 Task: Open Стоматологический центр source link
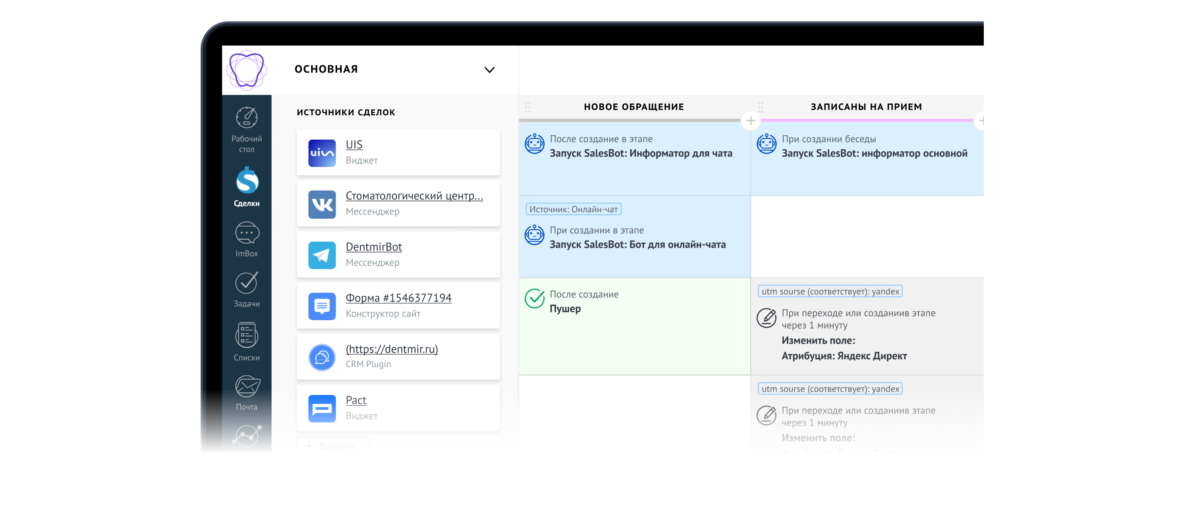click(x=415, y=196)
